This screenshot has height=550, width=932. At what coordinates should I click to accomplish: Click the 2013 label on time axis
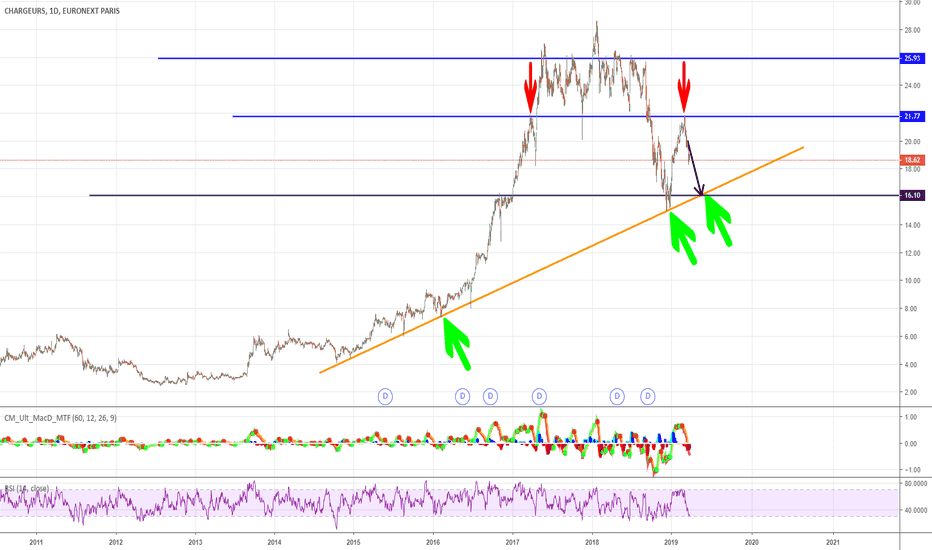point(195,542)
